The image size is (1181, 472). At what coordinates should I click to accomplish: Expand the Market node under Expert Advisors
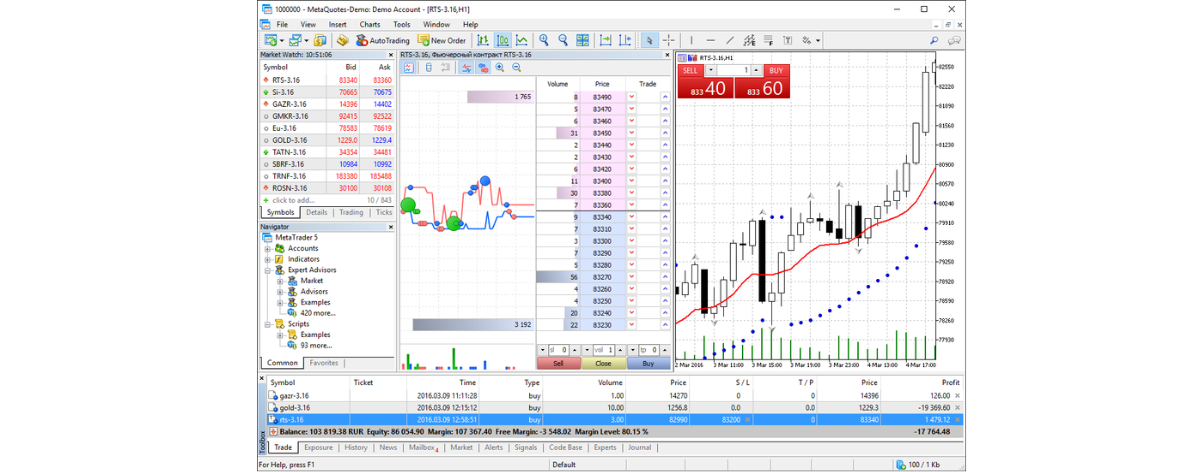(x=280, y=281)
